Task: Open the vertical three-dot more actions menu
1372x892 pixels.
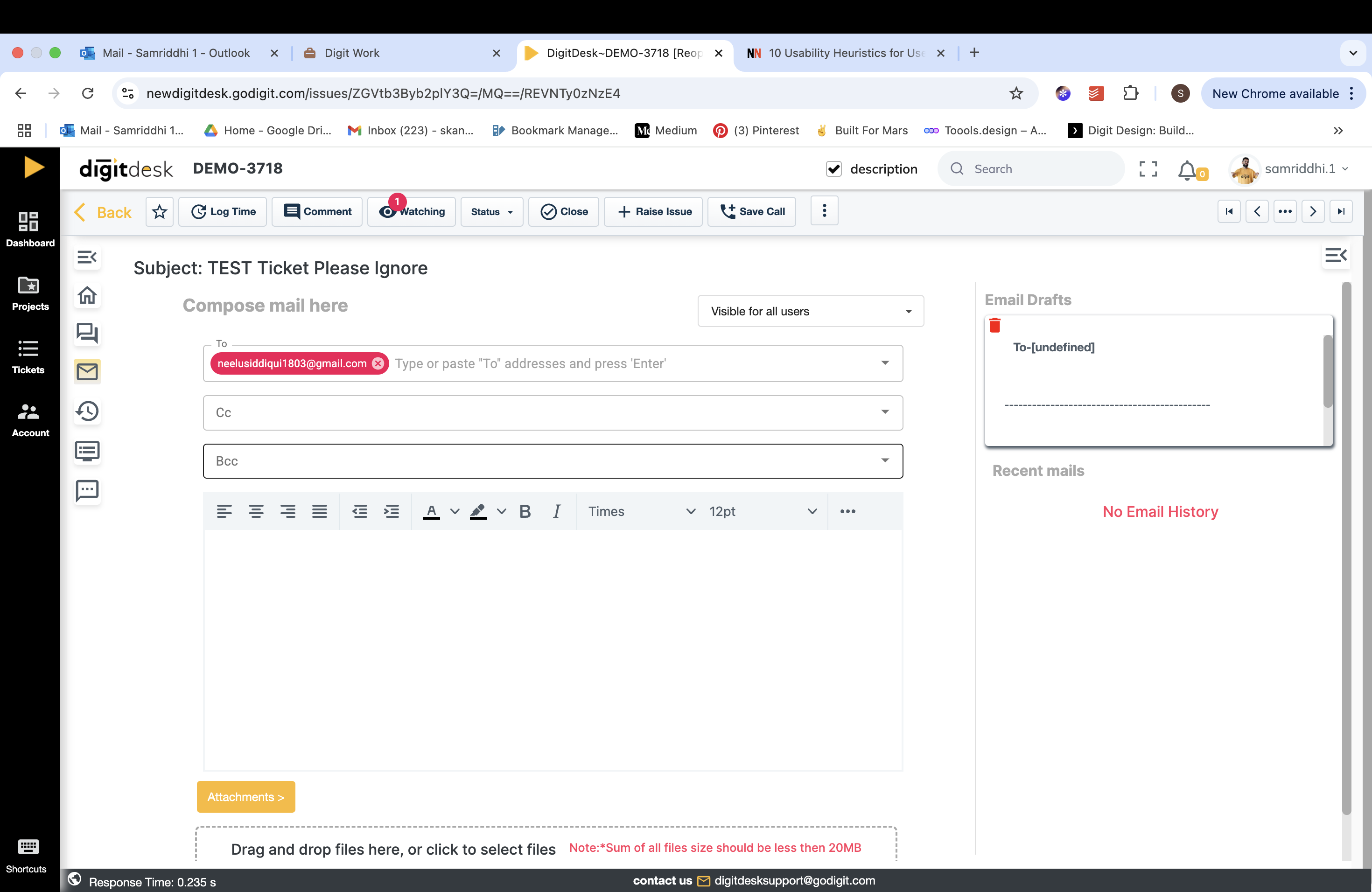Action: (x=824, y=211)
